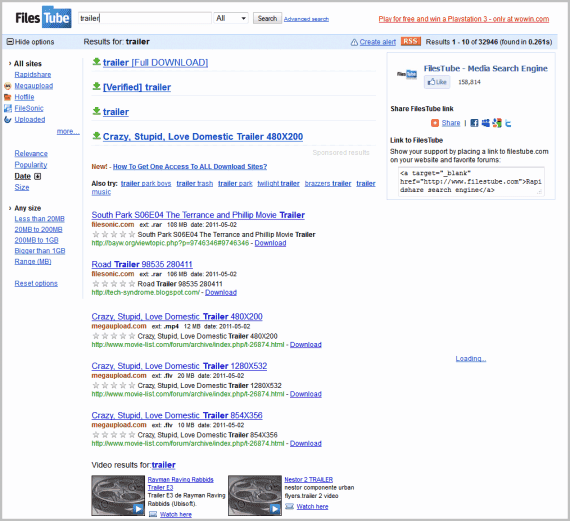Screen dimensions: 570x521
Task: Select the Range (MB) size option
Action: [33, 261]
